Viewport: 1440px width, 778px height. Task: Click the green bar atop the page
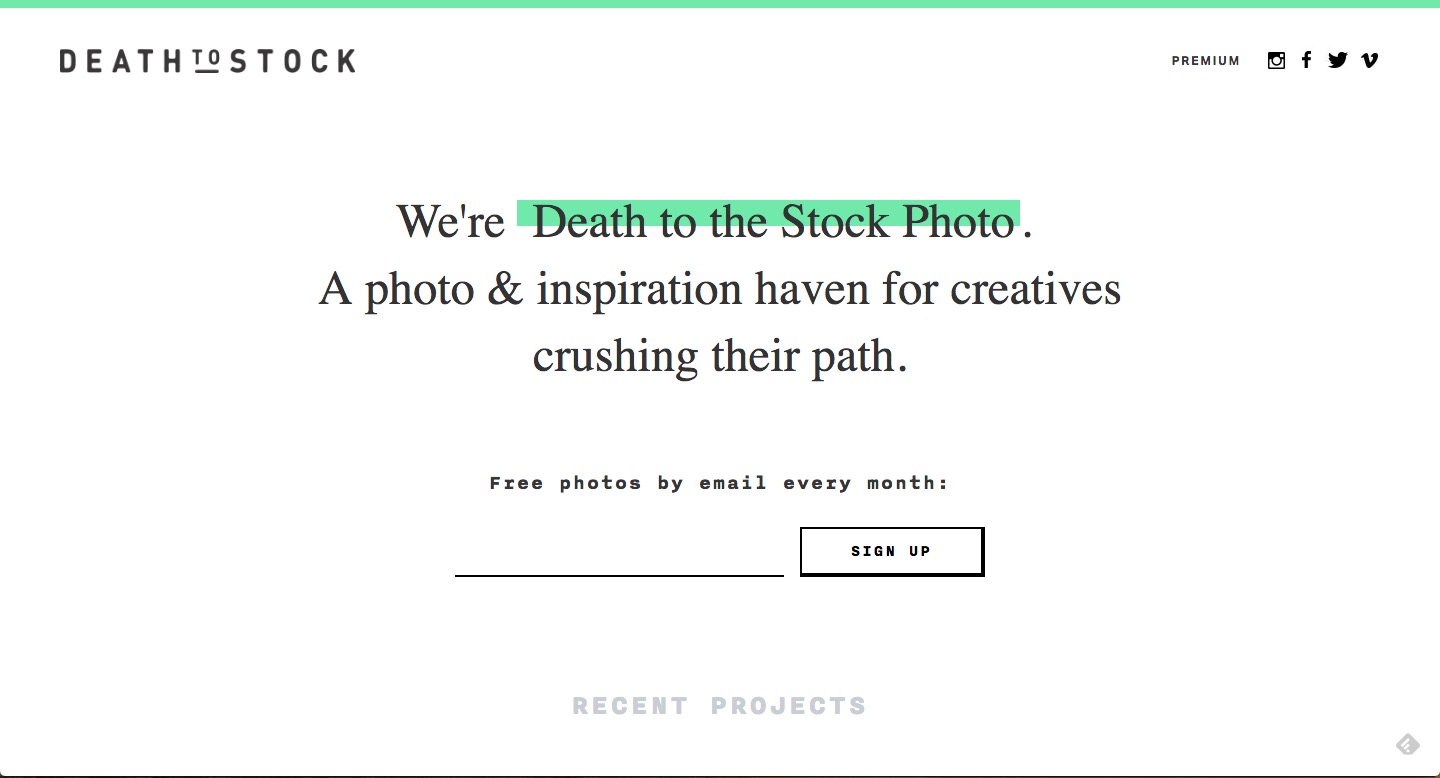pos(720,4)
